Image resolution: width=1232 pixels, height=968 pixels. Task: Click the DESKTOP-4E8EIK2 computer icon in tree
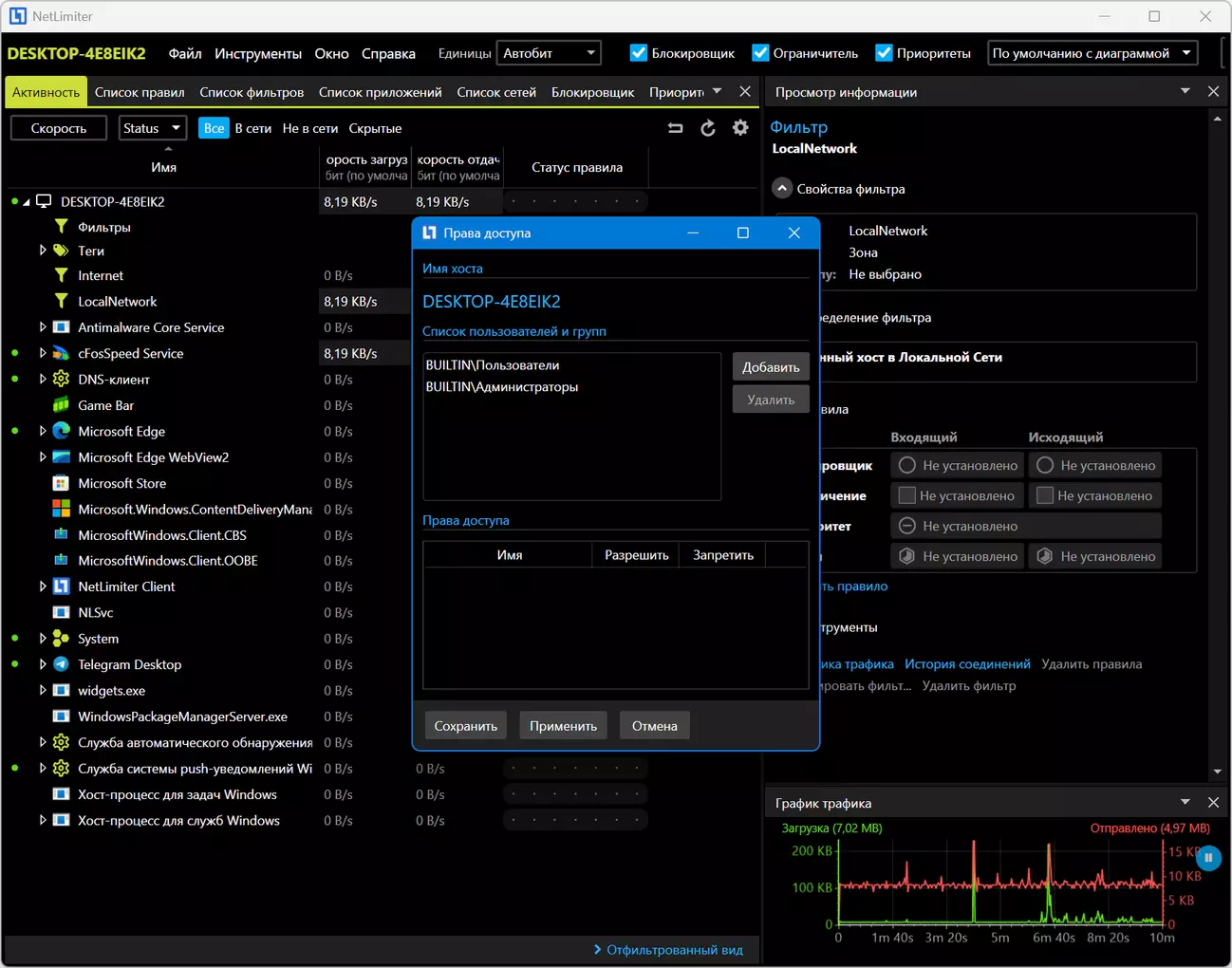click(x=44, y=201)
